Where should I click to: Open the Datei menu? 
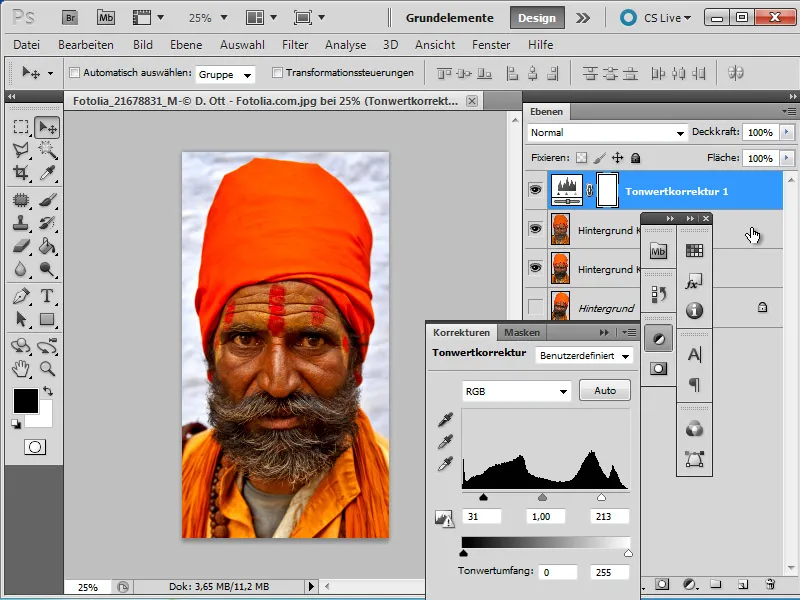[x=27, y=45]
